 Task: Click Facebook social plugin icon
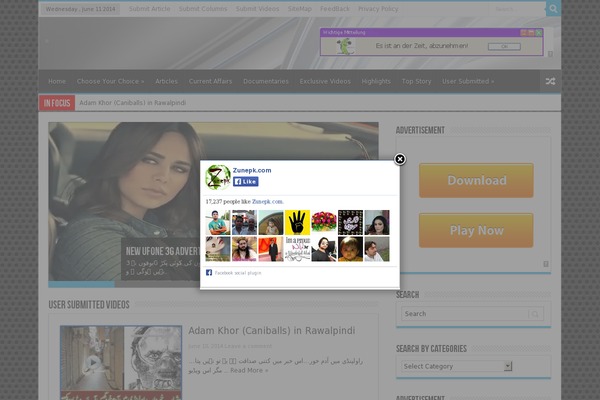click(x=209, y=273)
